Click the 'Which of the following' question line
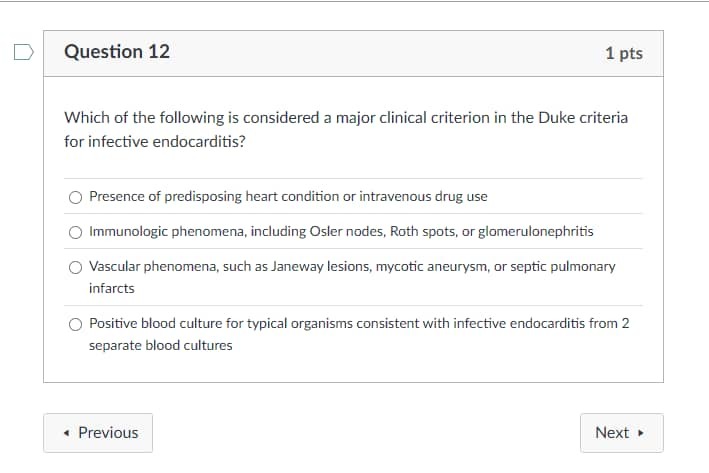The width and height of the screenshot is (709, 473). pos(346,118)
